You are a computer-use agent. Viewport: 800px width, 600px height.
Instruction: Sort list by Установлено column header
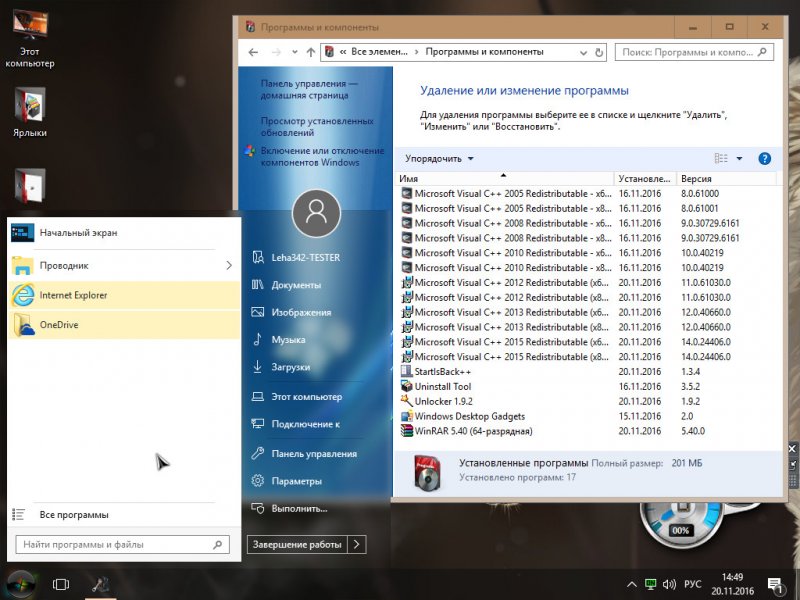pyautogui.click(x=645, y=179)
